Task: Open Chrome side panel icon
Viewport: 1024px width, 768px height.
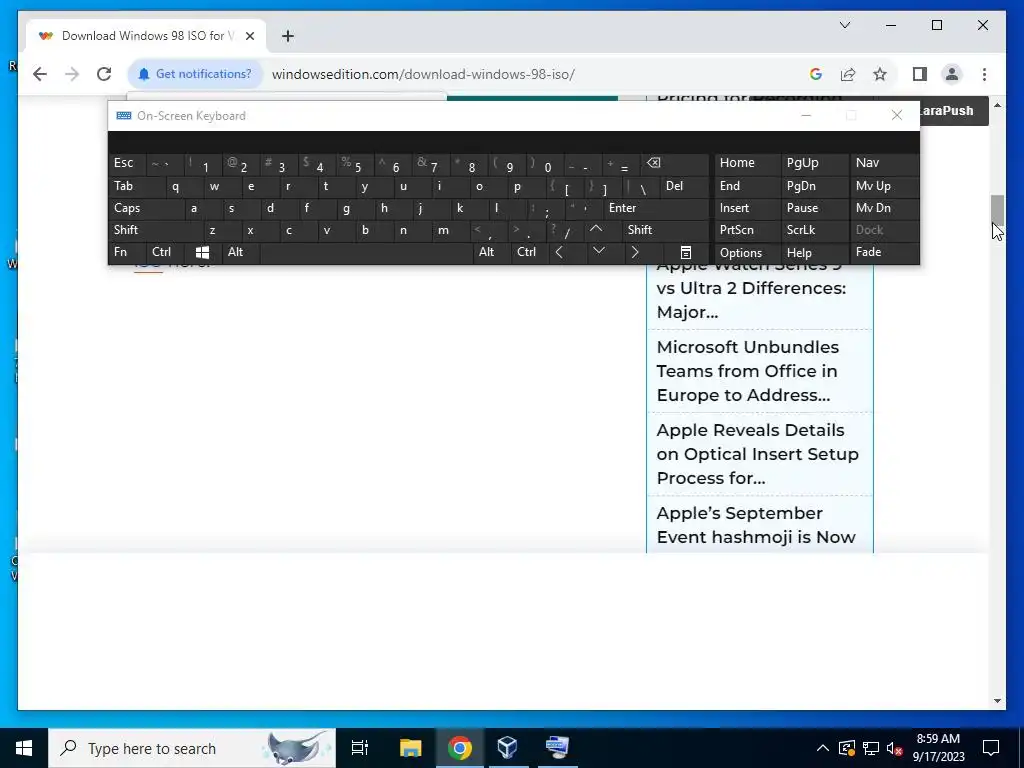Action: (x=920, y=74)
